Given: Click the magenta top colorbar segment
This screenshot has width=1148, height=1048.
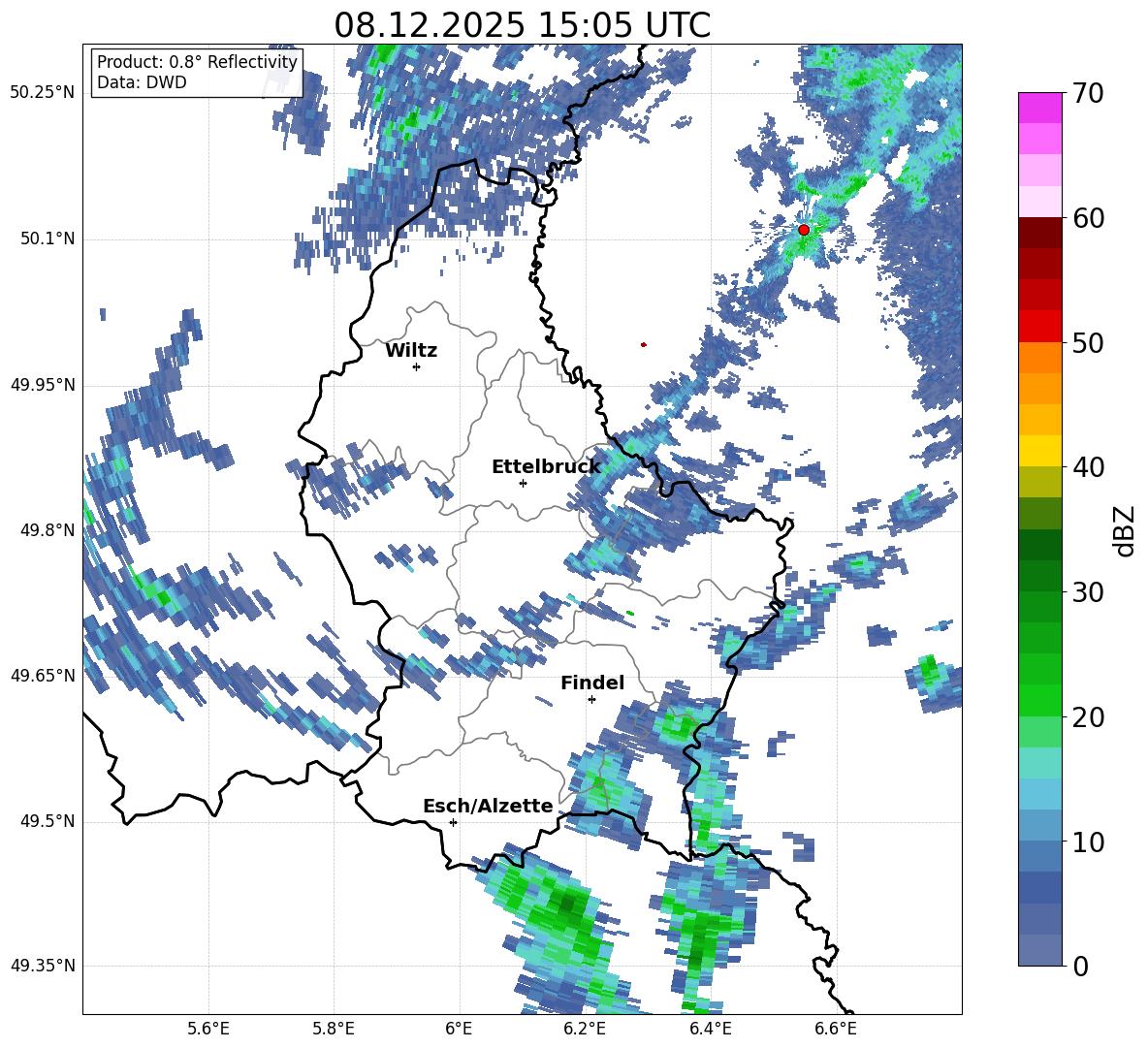Looking at the screenshot, I should click(x=1039, y=108).
